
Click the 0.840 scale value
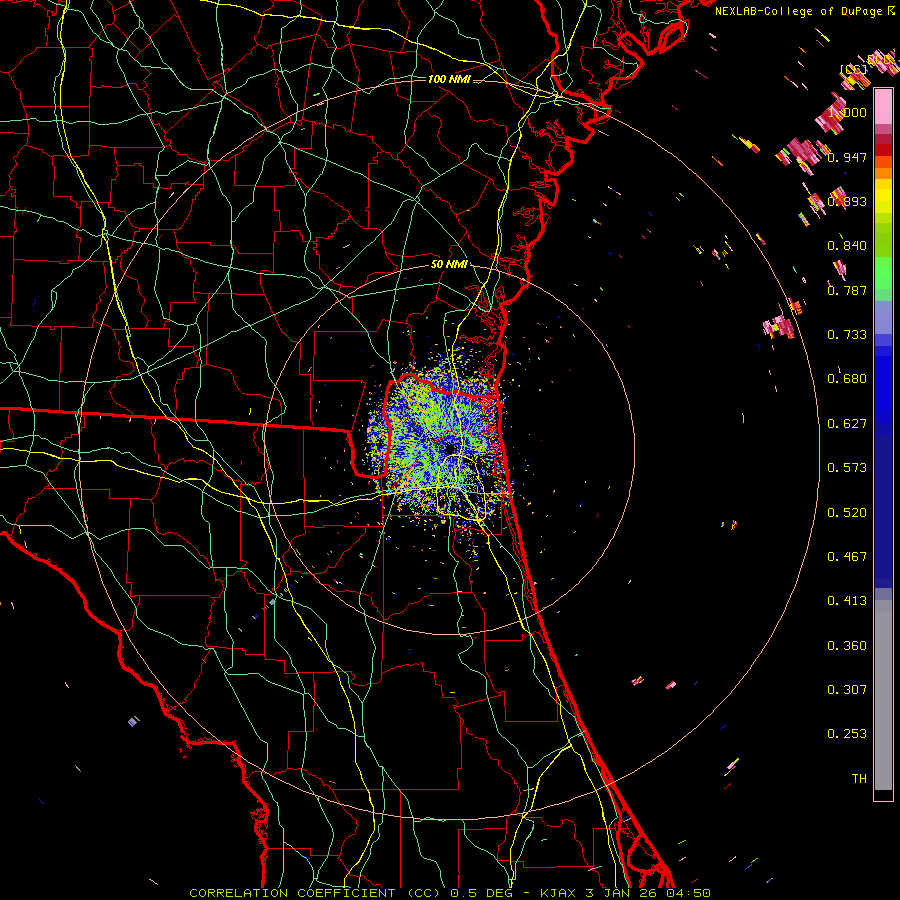pos(847,246)
